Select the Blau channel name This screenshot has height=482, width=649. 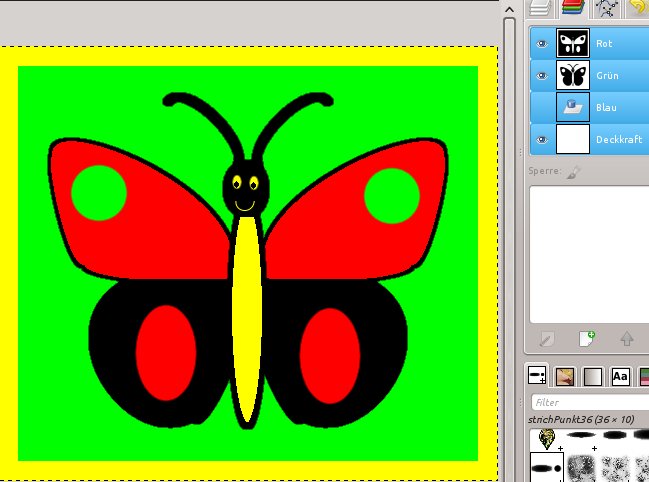(606, 107)
